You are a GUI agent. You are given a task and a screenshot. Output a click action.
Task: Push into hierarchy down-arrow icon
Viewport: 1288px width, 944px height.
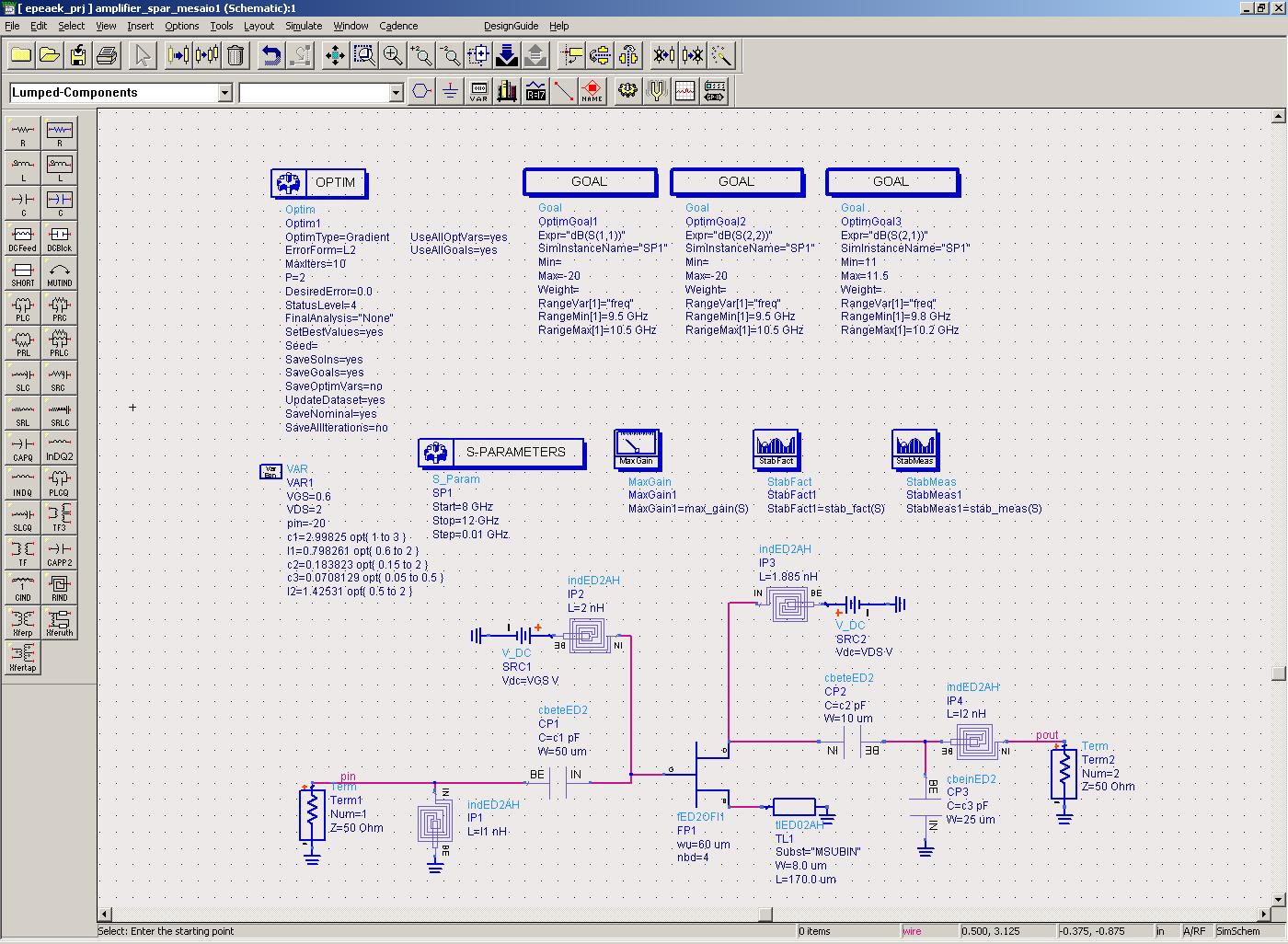507,55
